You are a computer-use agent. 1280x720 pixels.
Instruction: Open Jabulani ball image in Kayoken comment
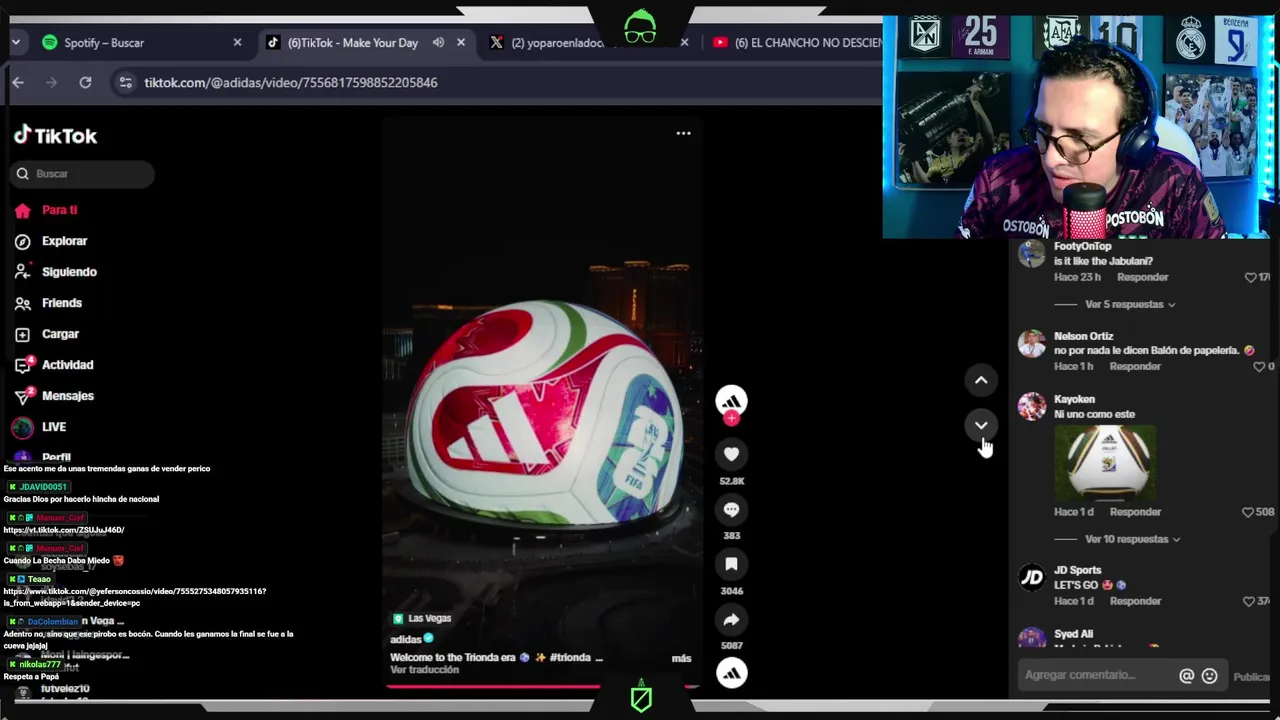pyautogui.click(x=1105, y=462)
